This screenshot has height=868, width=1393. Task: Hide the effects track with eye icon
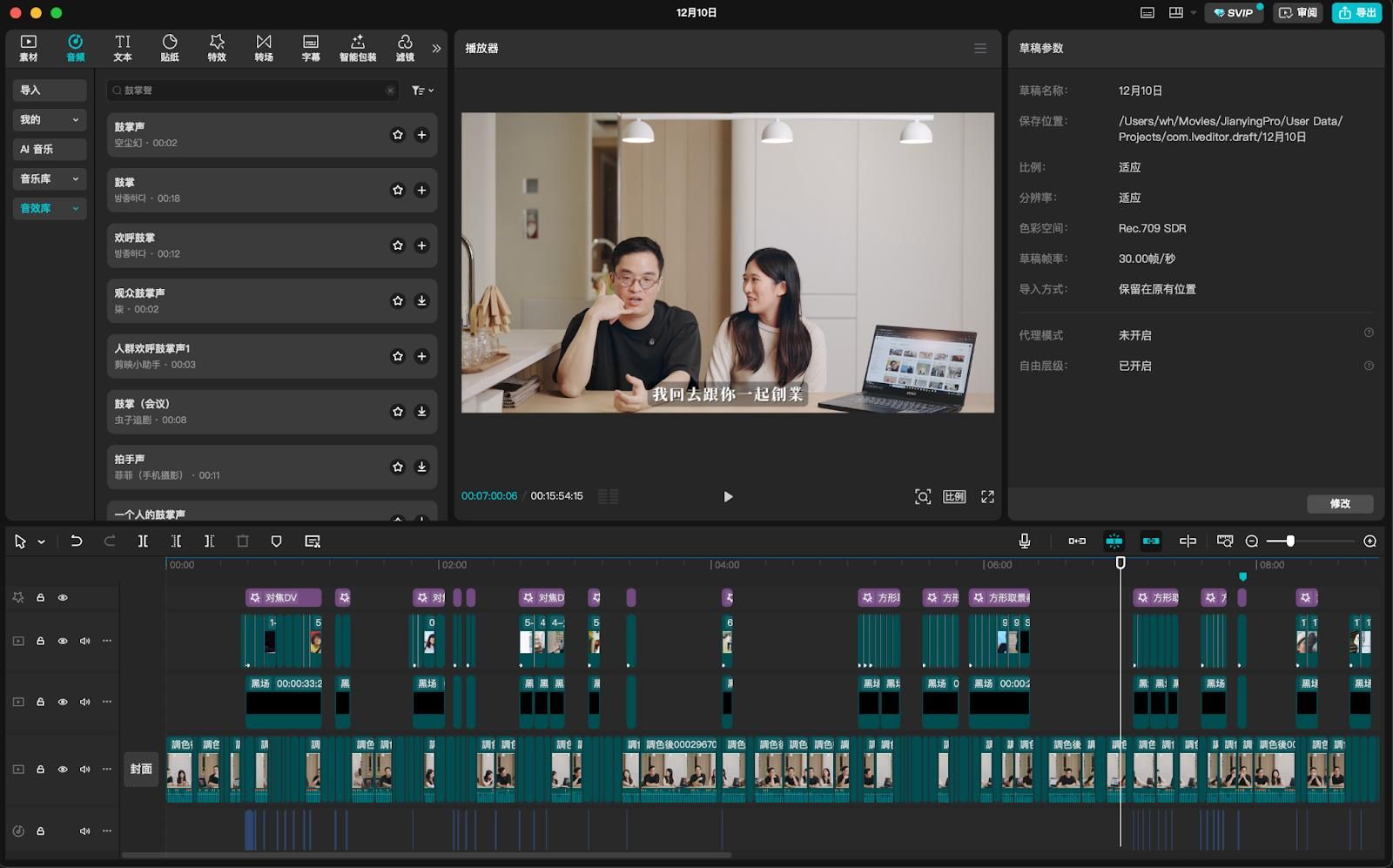point(63,598)
